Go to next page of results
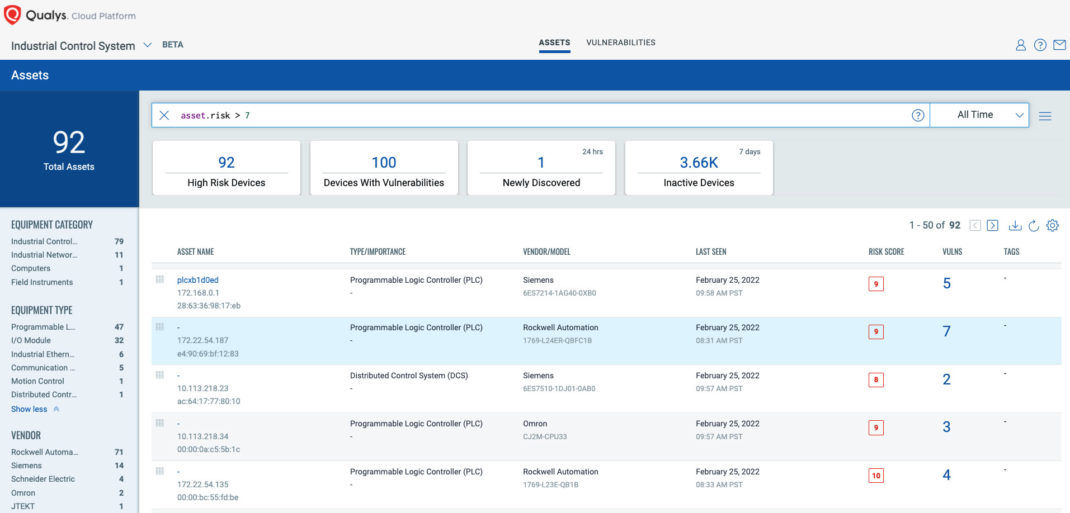 coord(993,225)
